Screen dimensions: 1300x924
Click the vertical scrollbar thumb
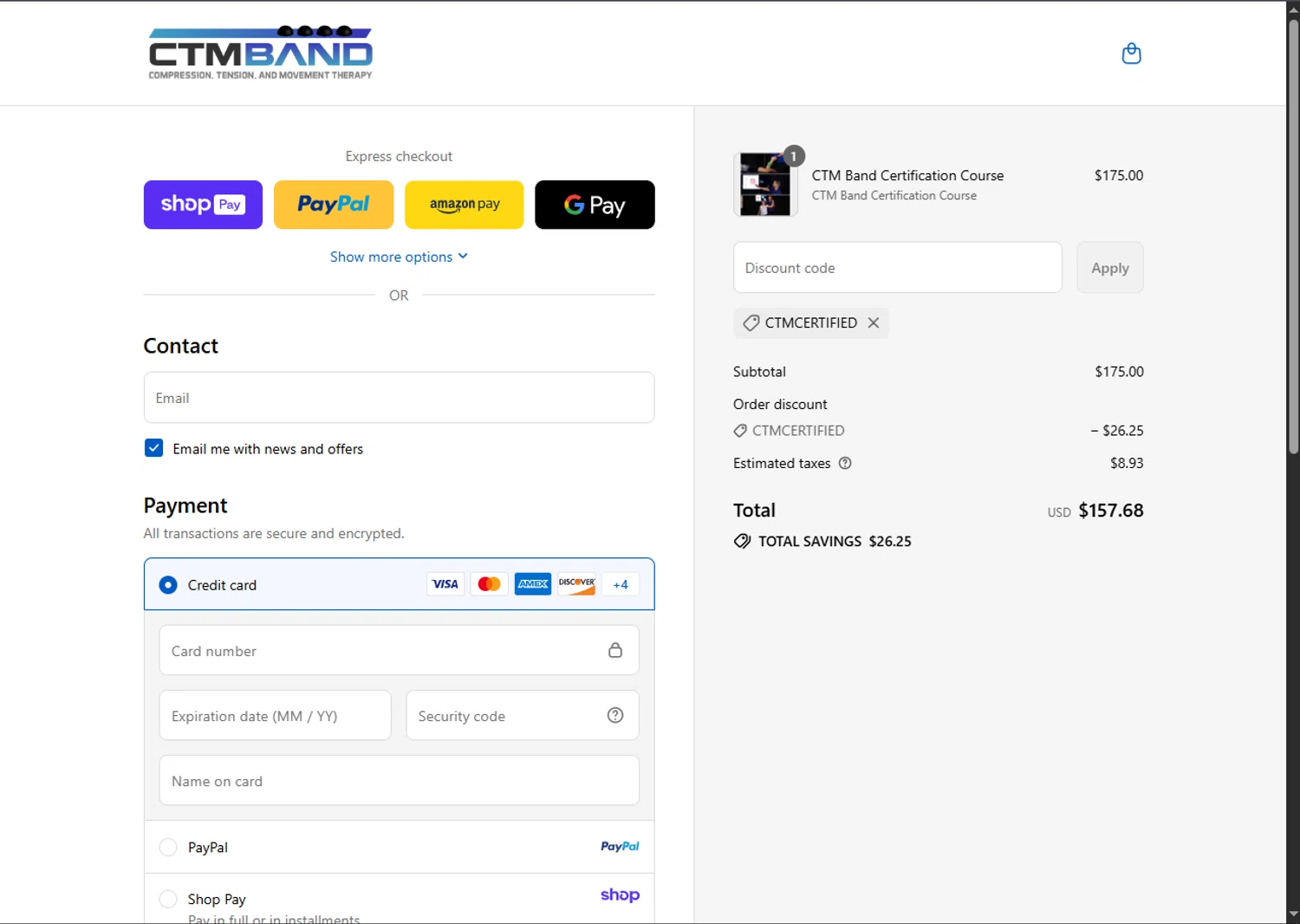pyautogui.click(x=1293, y=236)
